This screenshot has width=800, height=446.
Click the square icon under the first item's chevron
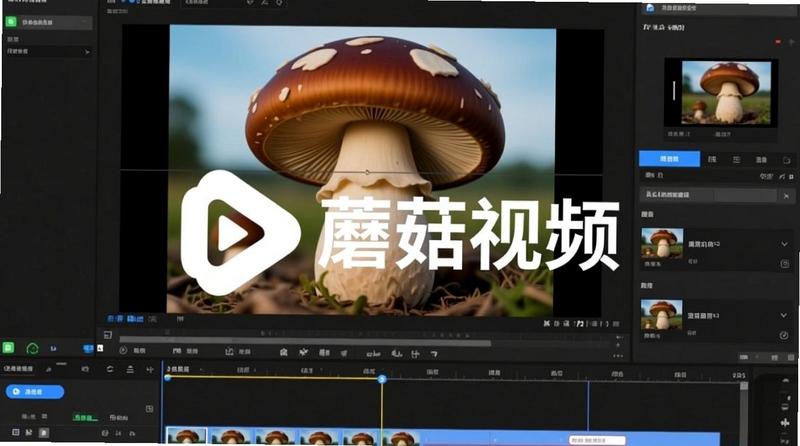pos(785,264)
